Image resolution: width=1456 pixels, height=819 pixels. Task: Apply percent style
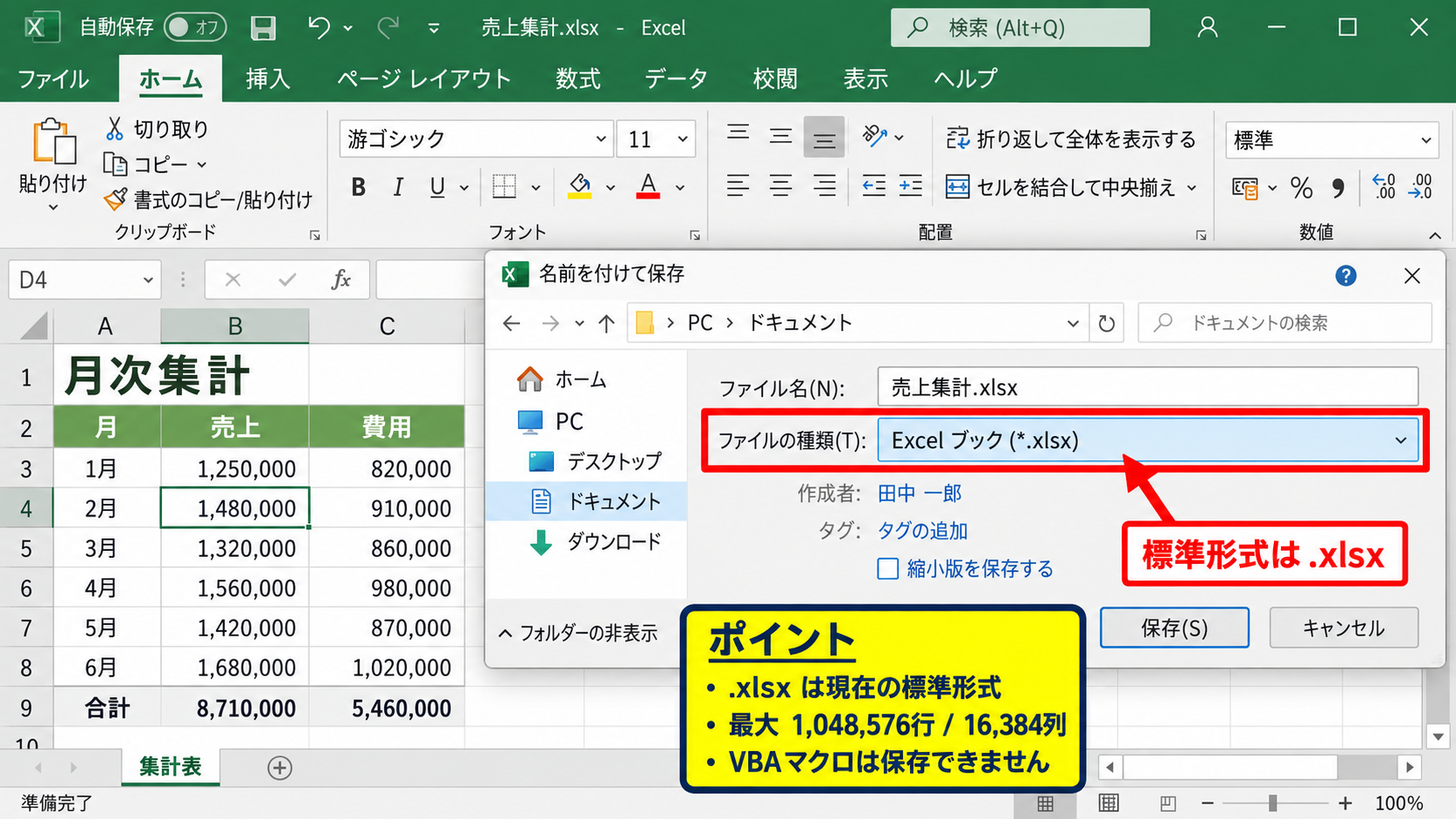[x=1302, y=187]
